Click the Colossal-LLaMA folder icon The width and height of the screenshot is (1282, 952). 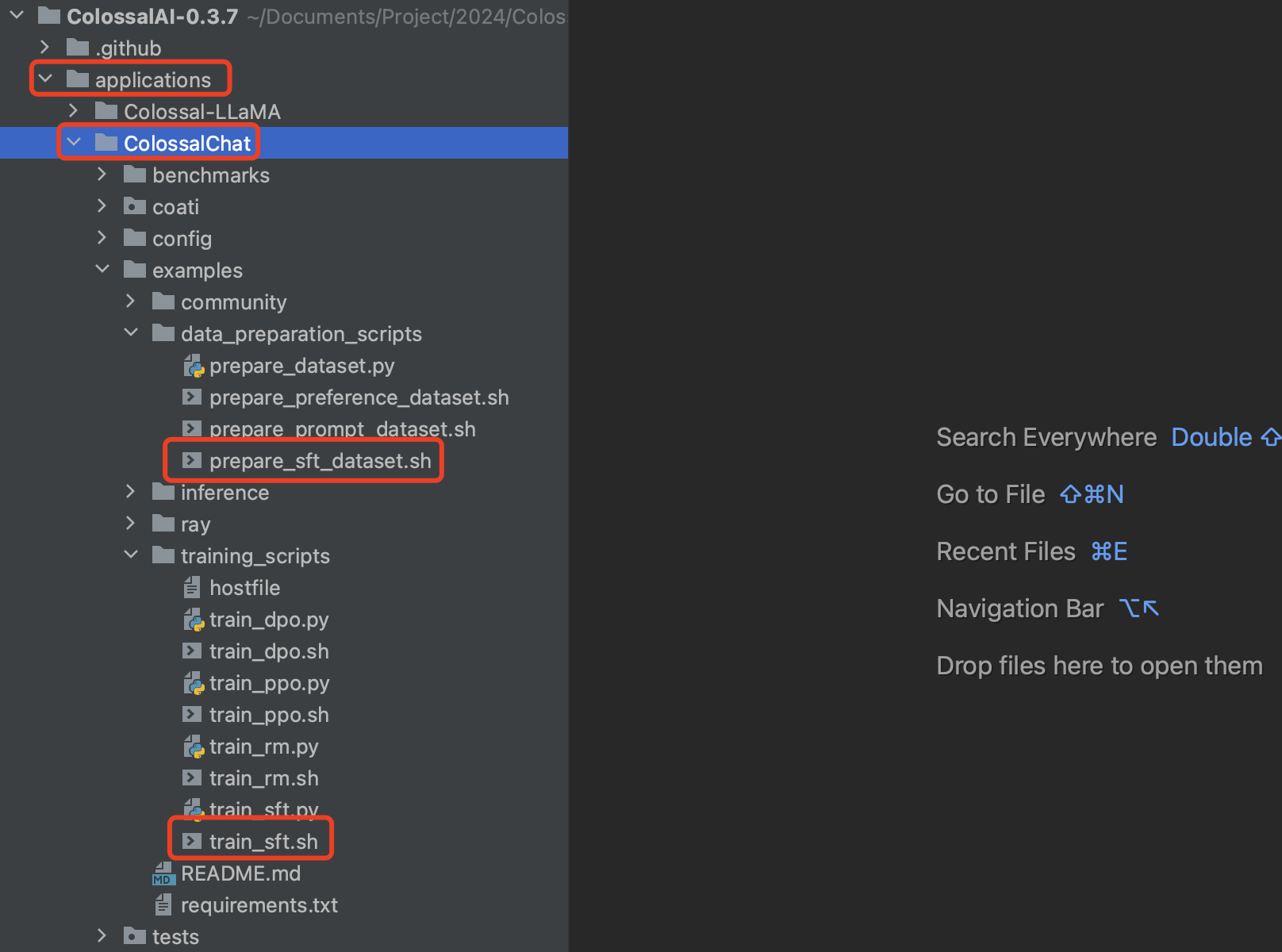pos(106,110)
